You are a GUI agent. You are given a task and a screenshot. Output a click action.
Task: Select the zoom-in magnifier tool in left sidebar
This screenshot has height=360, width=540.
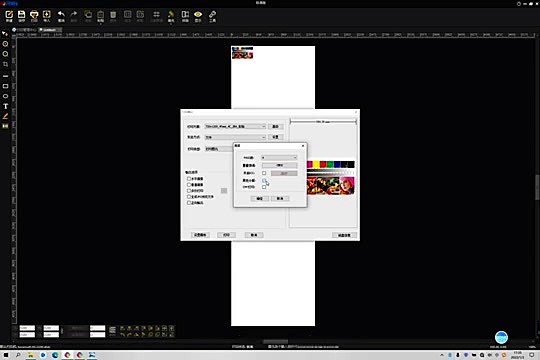tap(5, 44)
